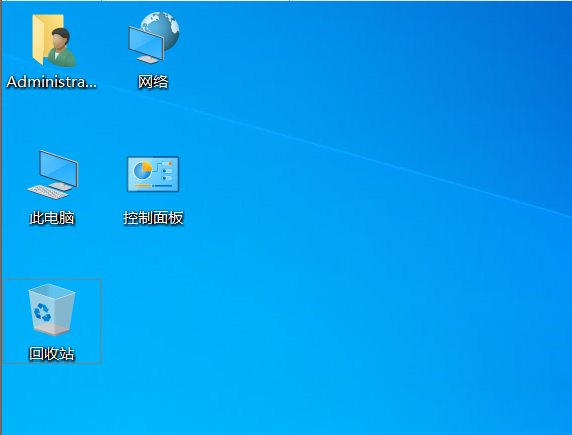Select the 此电脑 computer icon
Screen dimensions: 572x435
pos(53,175)
